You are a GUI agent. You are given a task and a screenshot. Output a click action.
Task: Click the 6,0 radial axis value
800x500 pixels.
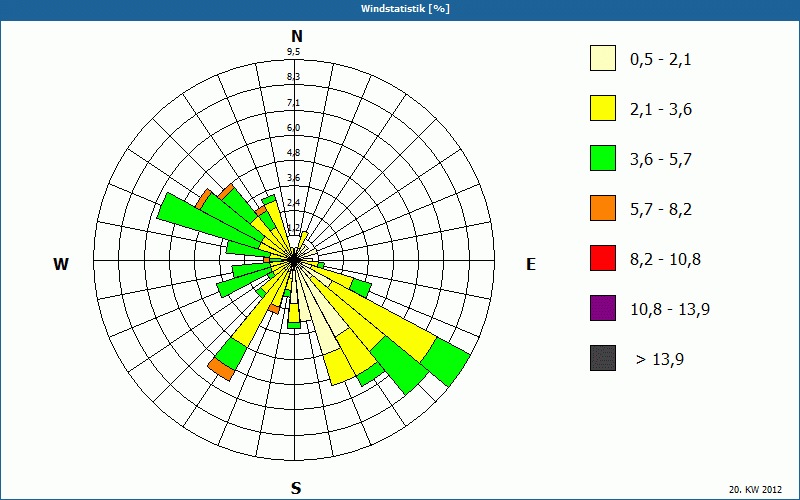click(293, 128)
